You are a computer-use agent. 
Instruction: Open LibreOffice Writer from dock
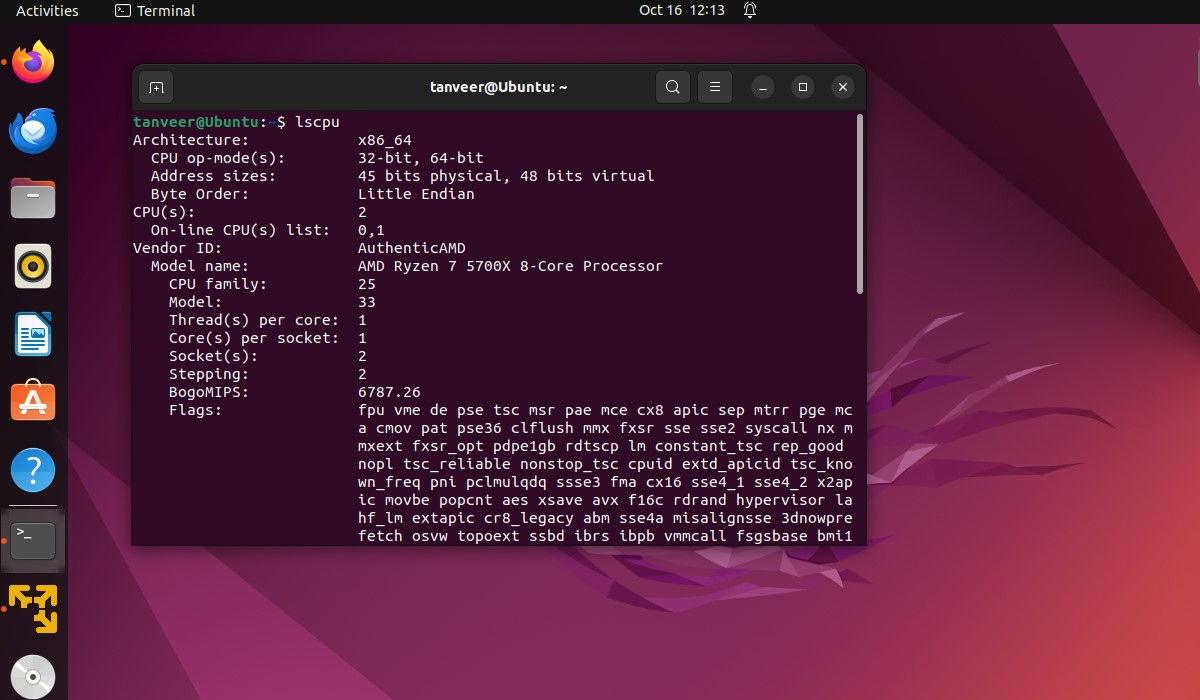(33, 334)
